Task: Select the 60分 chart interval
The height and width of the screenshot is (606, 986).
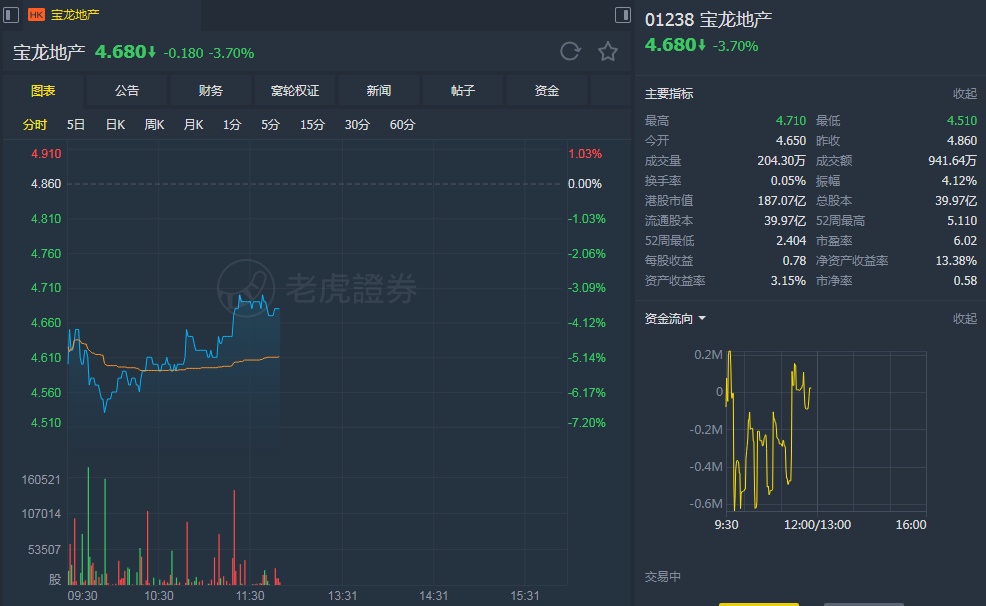Action: point(402,125)
